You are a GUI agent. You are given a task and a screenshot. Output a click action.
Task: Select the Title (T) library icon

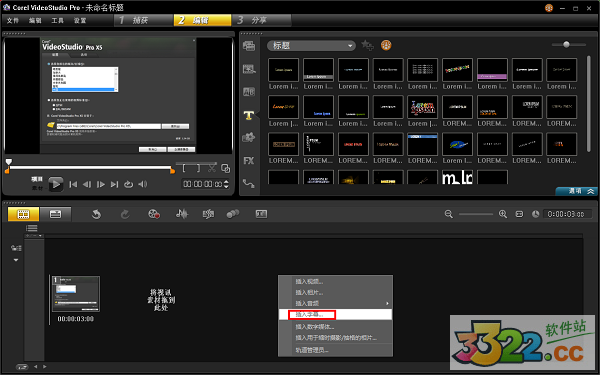(x=249, y=115)
